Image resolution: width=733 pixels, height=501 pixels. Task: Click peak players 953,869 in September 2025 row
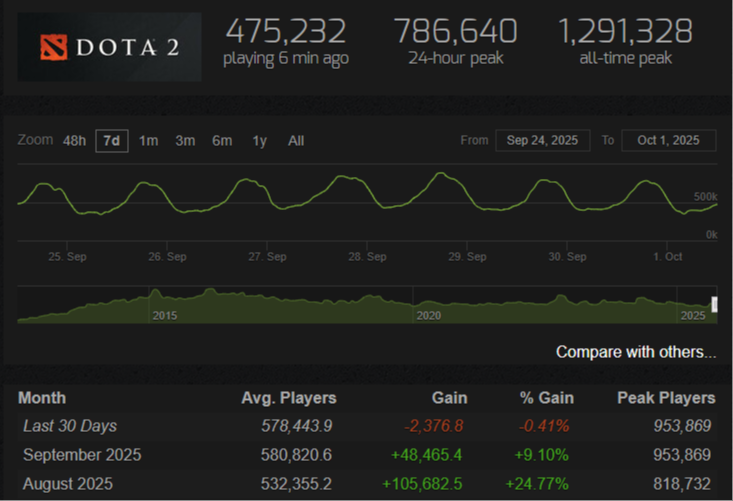(682, 455)
